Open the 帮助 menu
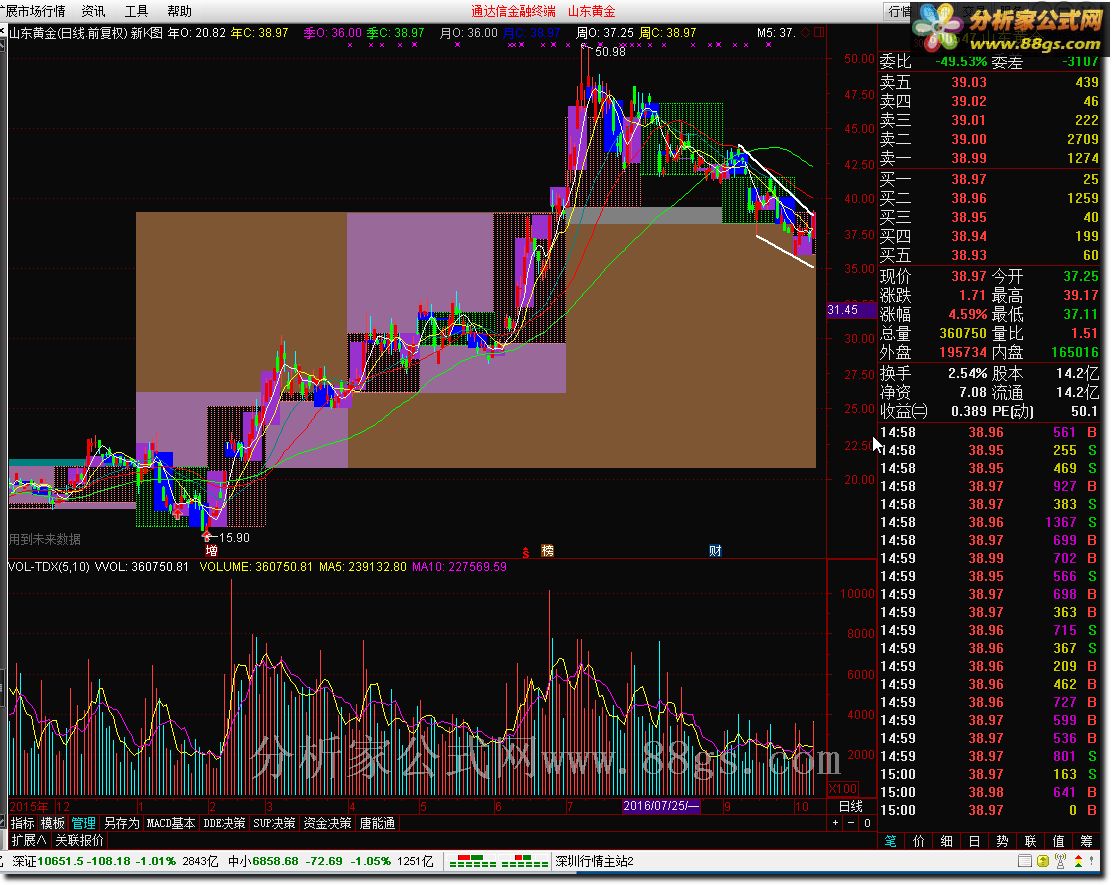This screenshot has height=885, width=1112. pos(179,11)
